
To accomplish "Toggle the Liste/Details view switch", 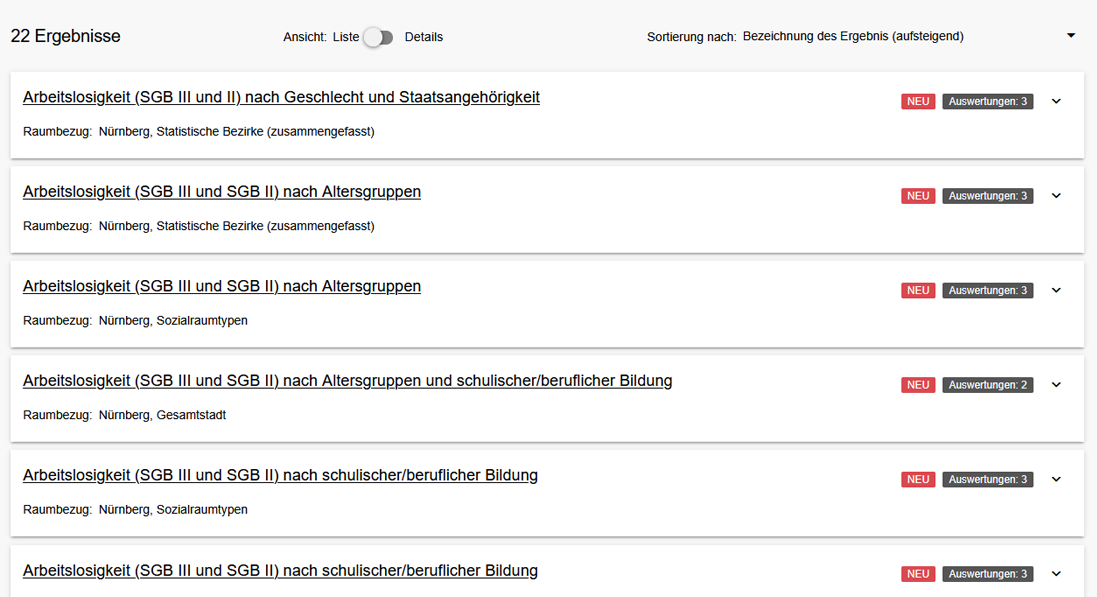I will click(378, 37).
